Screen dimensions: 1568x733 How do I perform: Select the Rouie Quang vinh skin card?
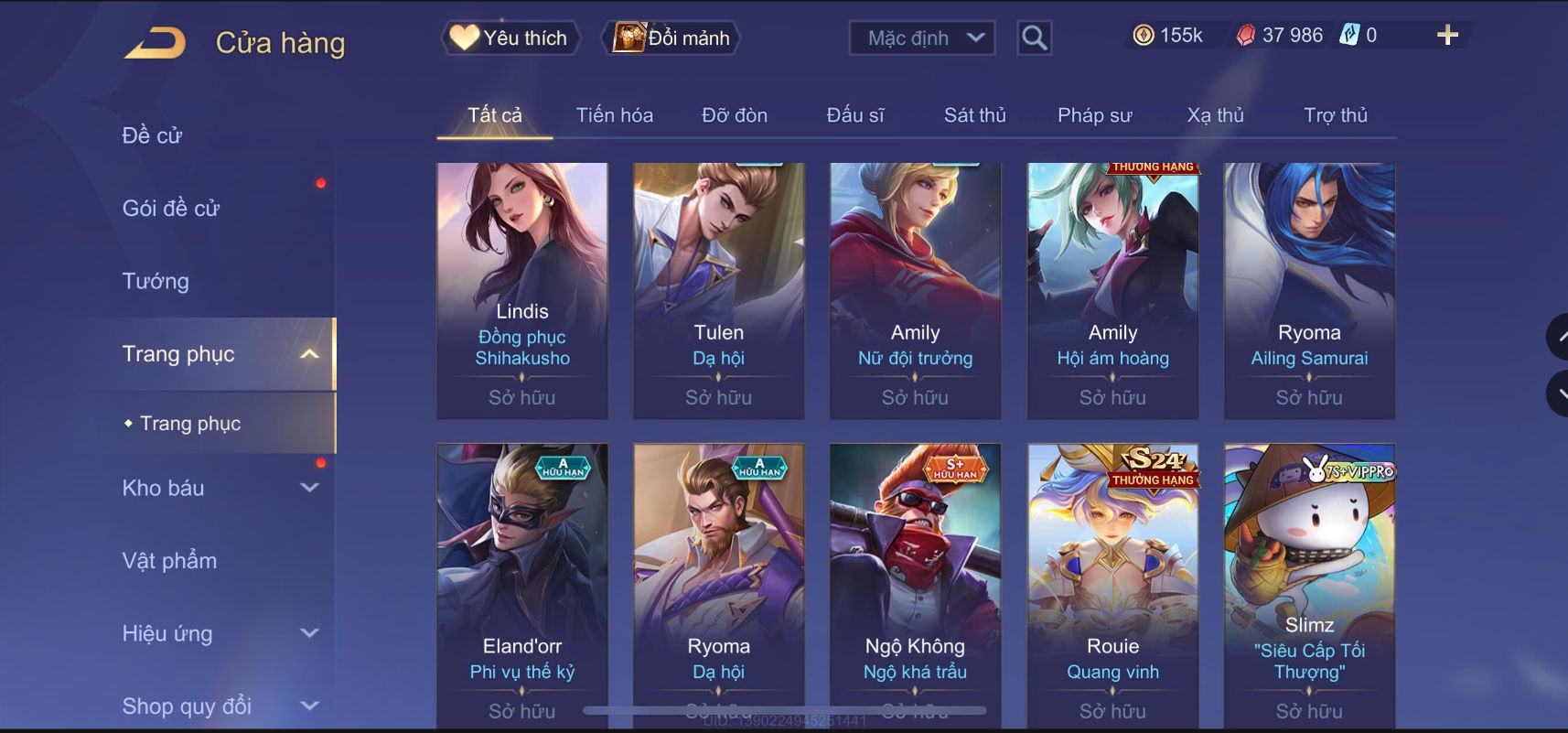click(x=1112, y=586)
